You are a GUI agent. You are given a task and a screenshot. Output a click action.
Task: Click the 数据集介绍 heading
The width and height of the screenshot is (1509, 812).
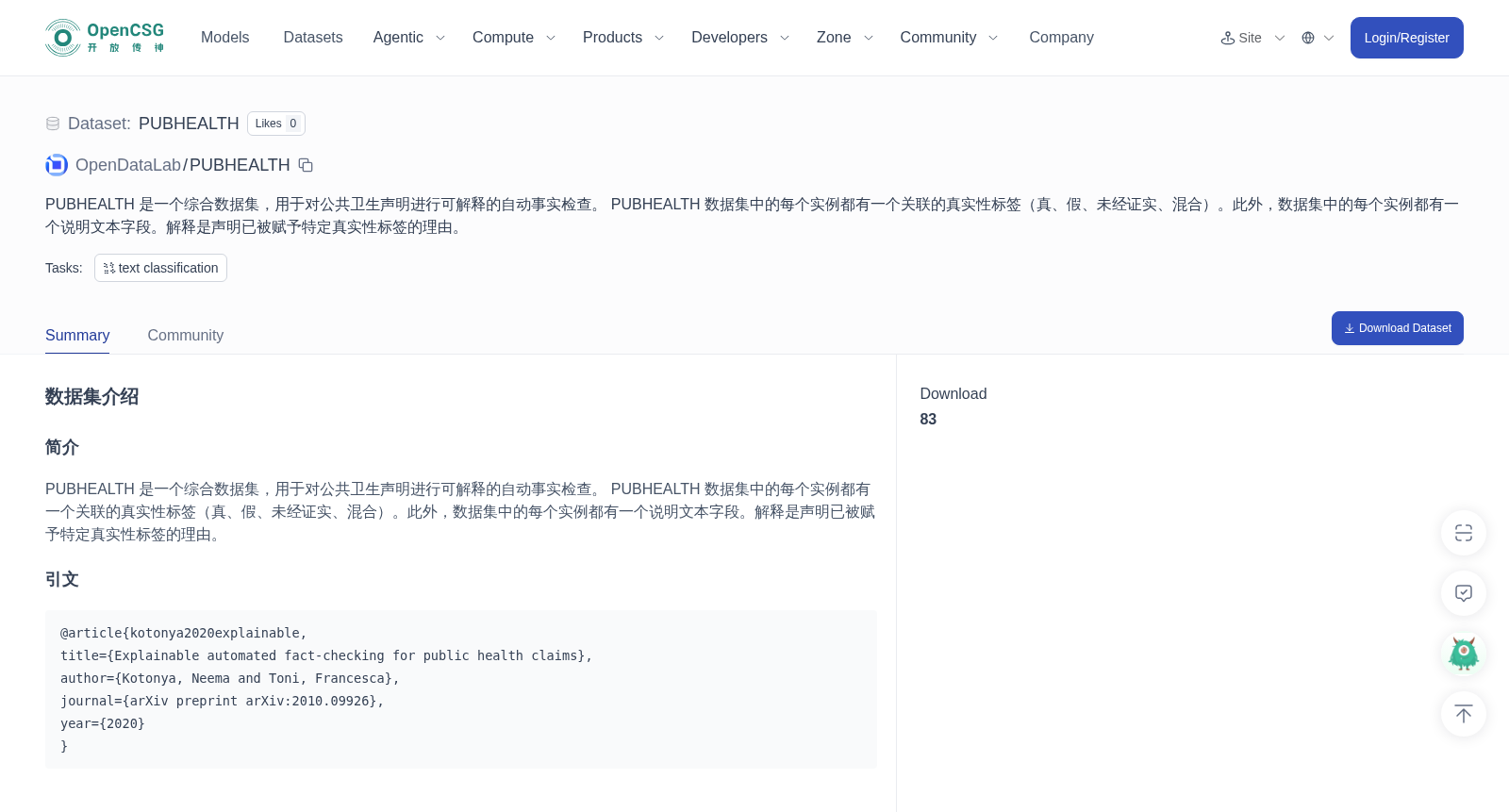click(91, 397)
